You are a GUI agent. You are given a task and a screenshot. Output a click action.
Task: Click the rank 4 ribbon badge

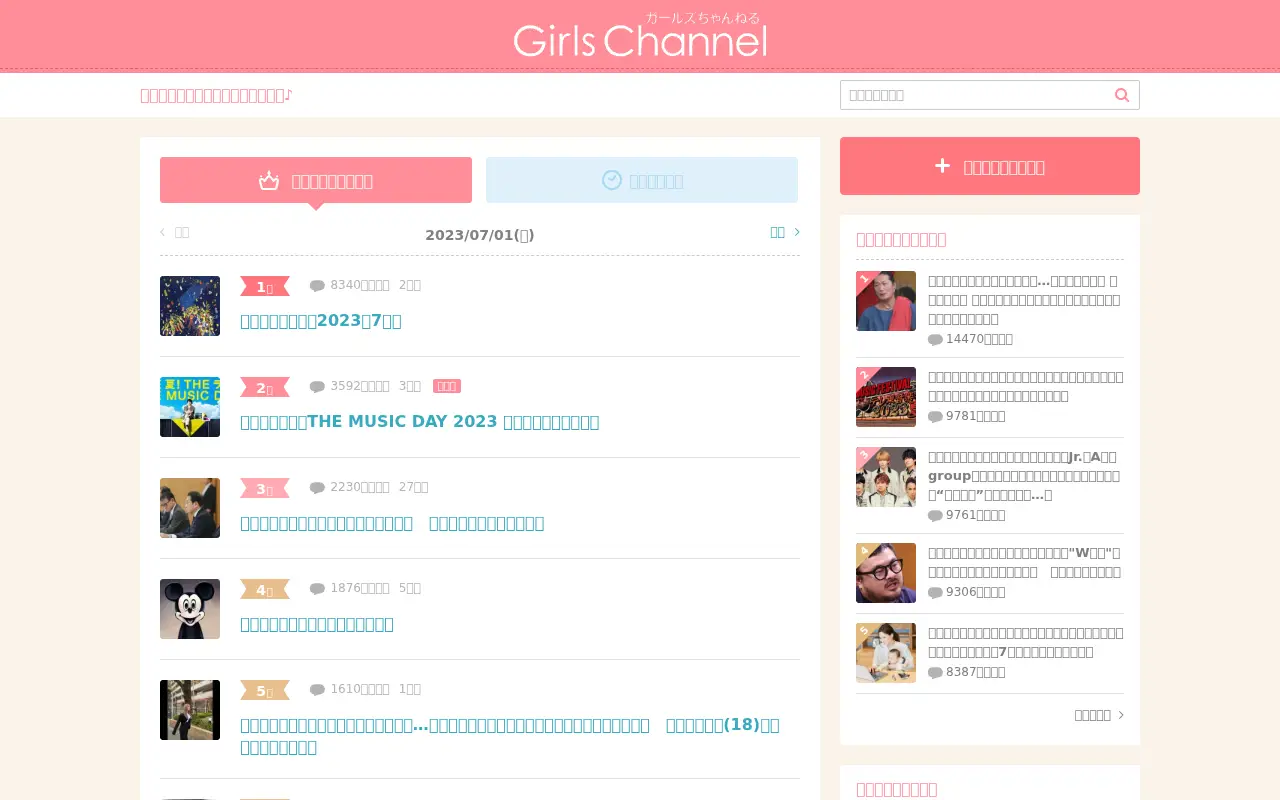[265, 590]
